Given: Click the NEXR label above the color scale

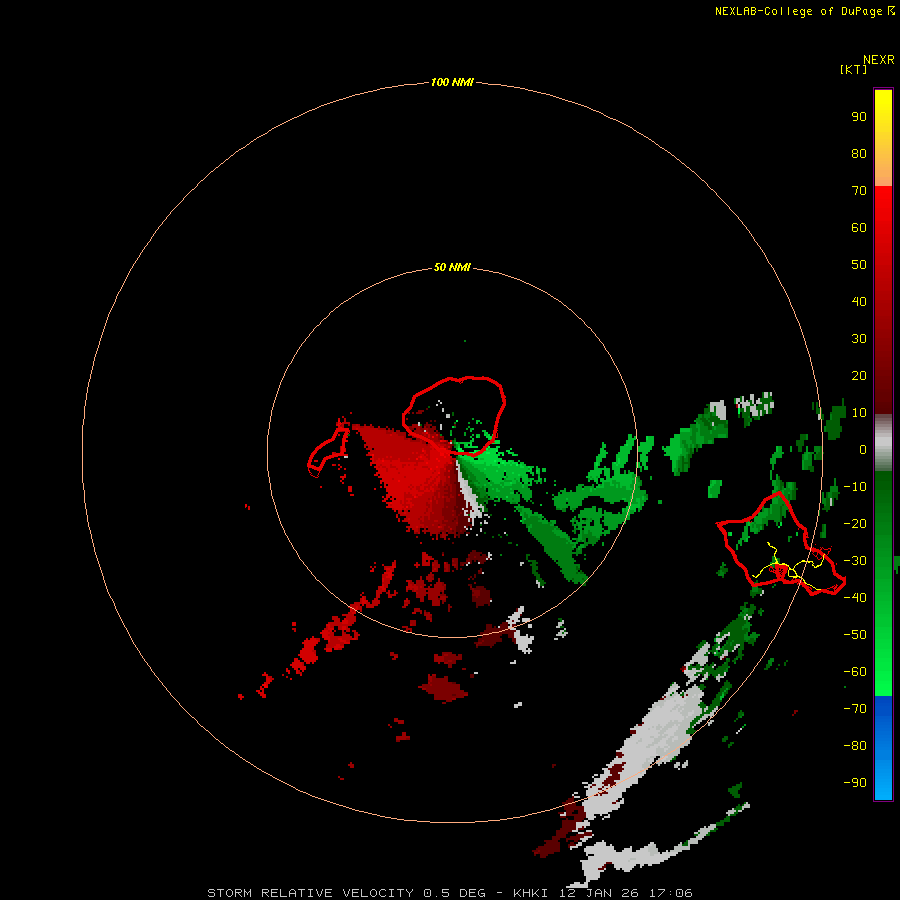Looking at the screenshot, I should pyautogui.click(x=879, y=60).
